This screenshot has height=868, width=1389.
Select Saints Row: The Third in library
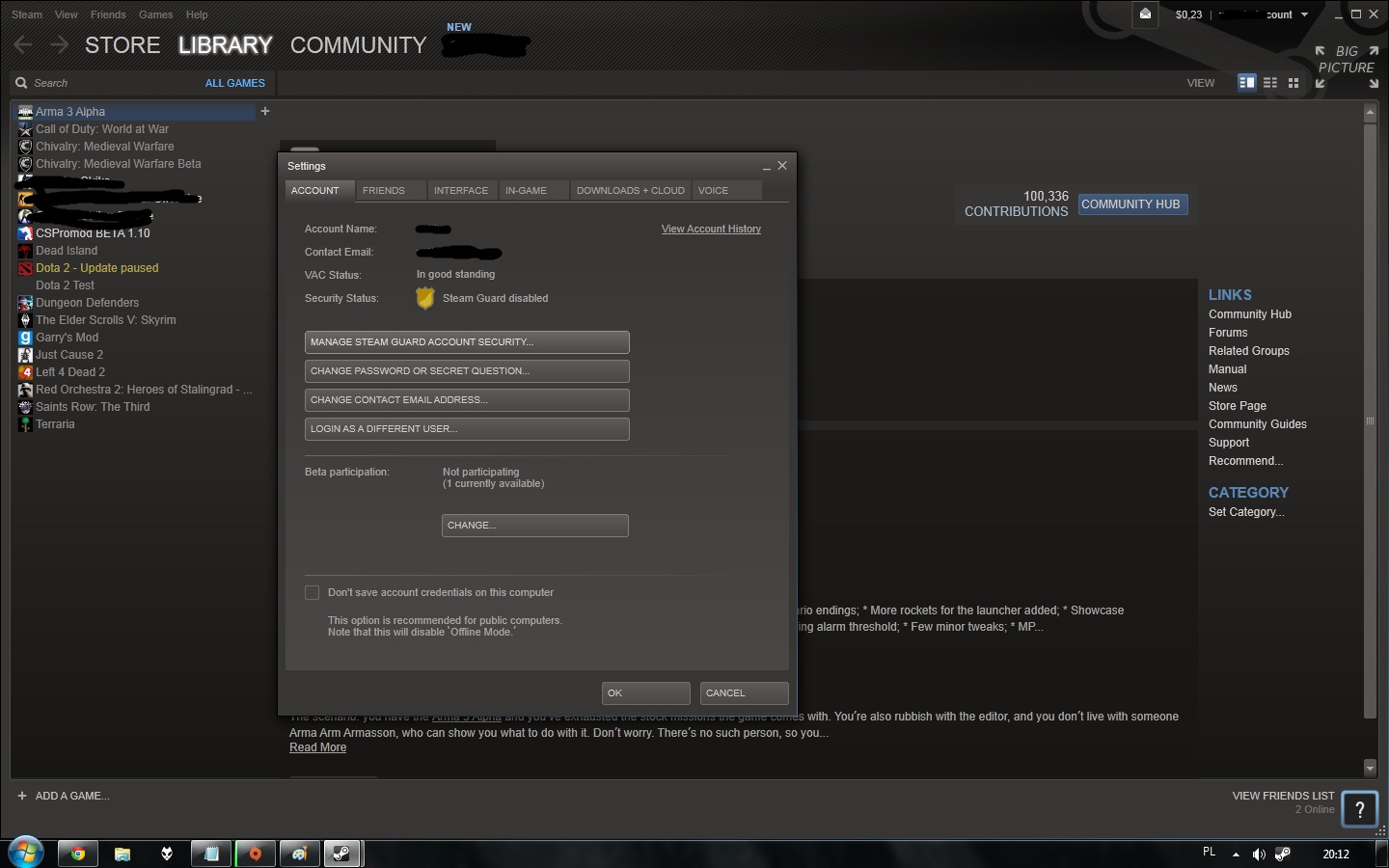tap(93, 407)
